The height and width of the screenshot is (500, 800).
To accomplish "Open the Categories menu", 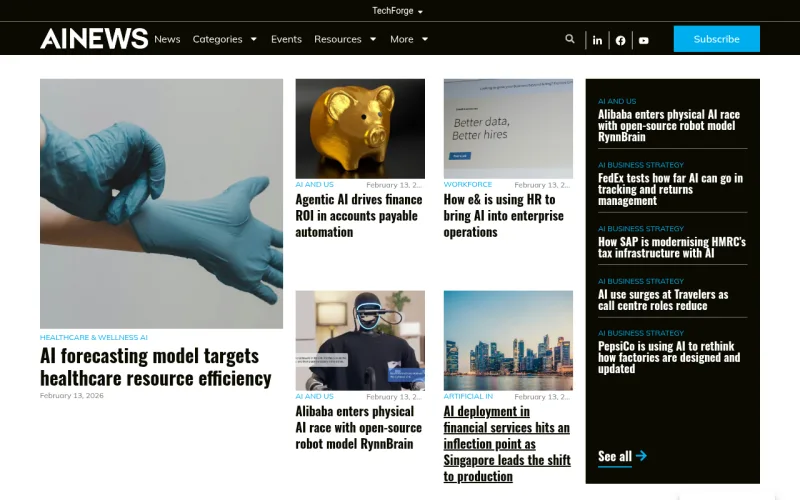I will pos(217,39).
